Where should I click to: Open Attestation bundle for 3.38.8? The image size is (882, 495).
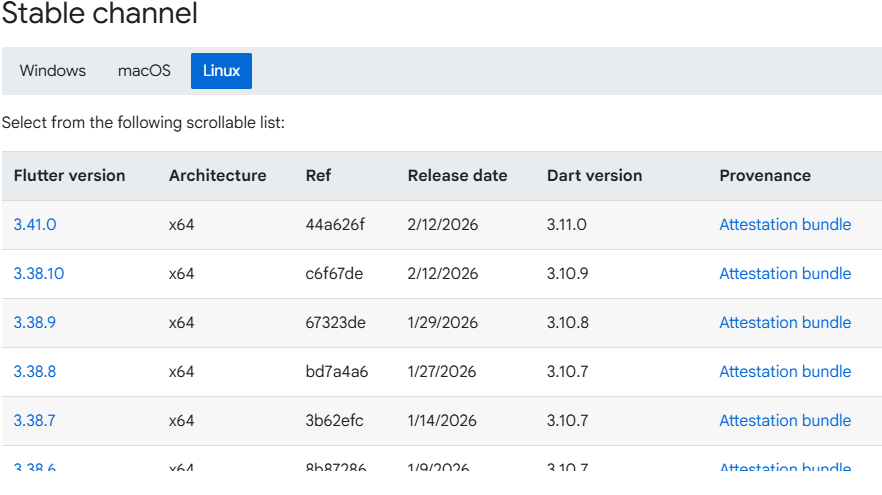pos(785,372)
